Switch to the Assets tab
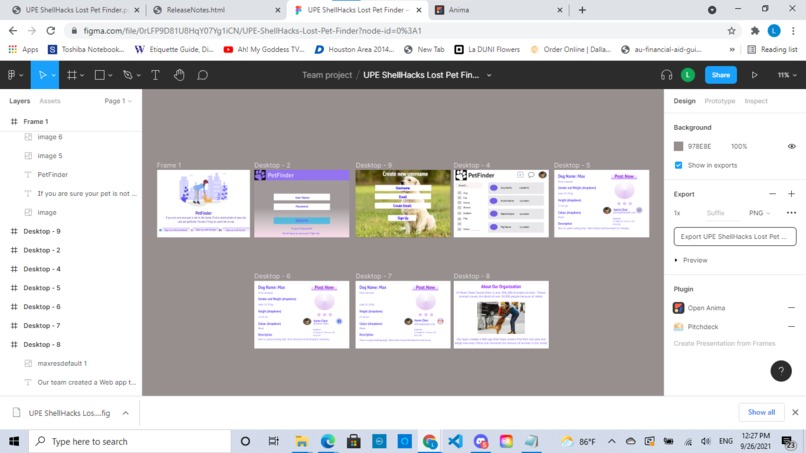The width and height of the screenshot is (806, 453). (50, 101)
